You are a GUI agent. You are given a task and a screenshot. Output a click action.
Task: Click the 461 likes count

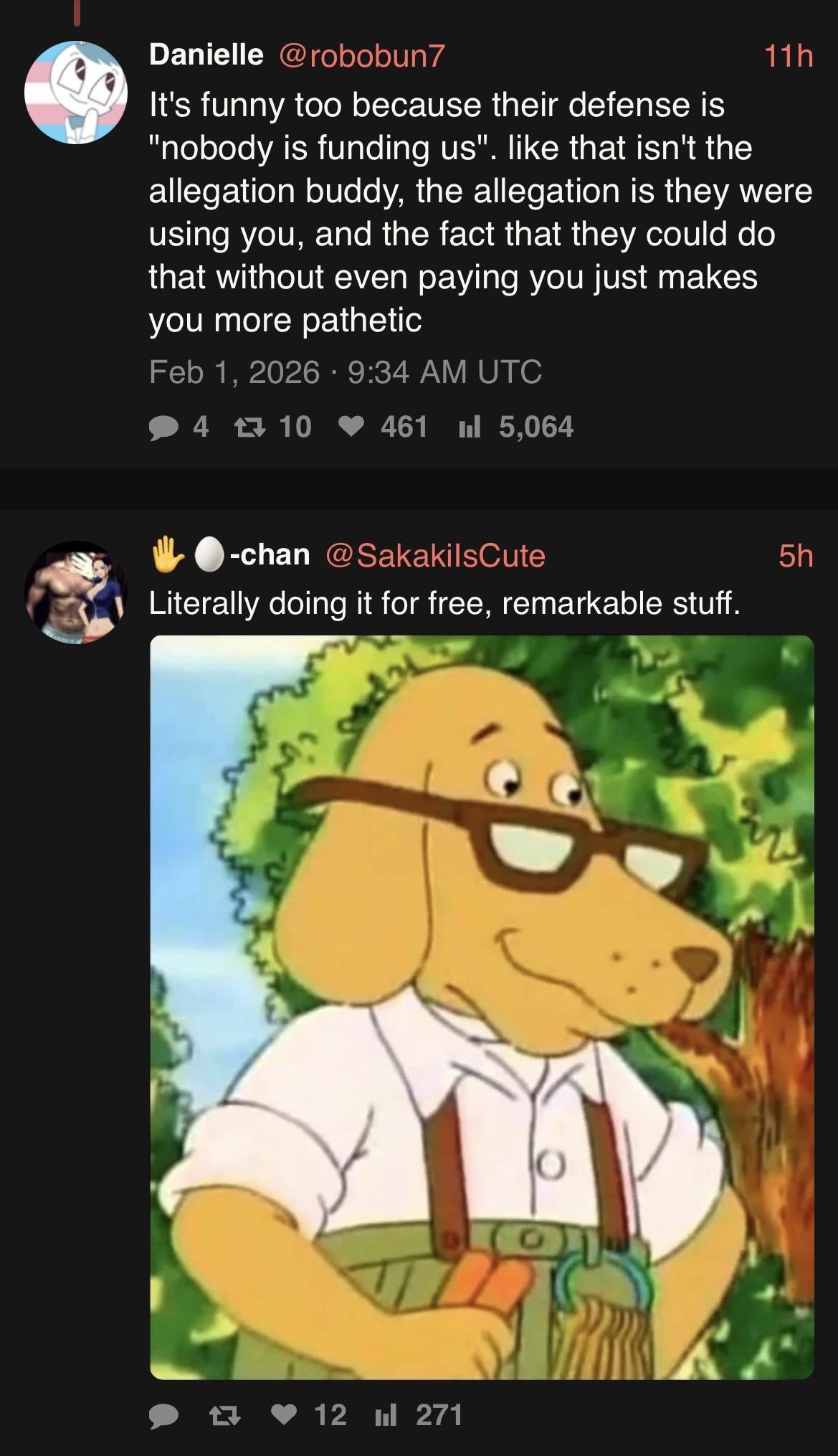point(404,427)
